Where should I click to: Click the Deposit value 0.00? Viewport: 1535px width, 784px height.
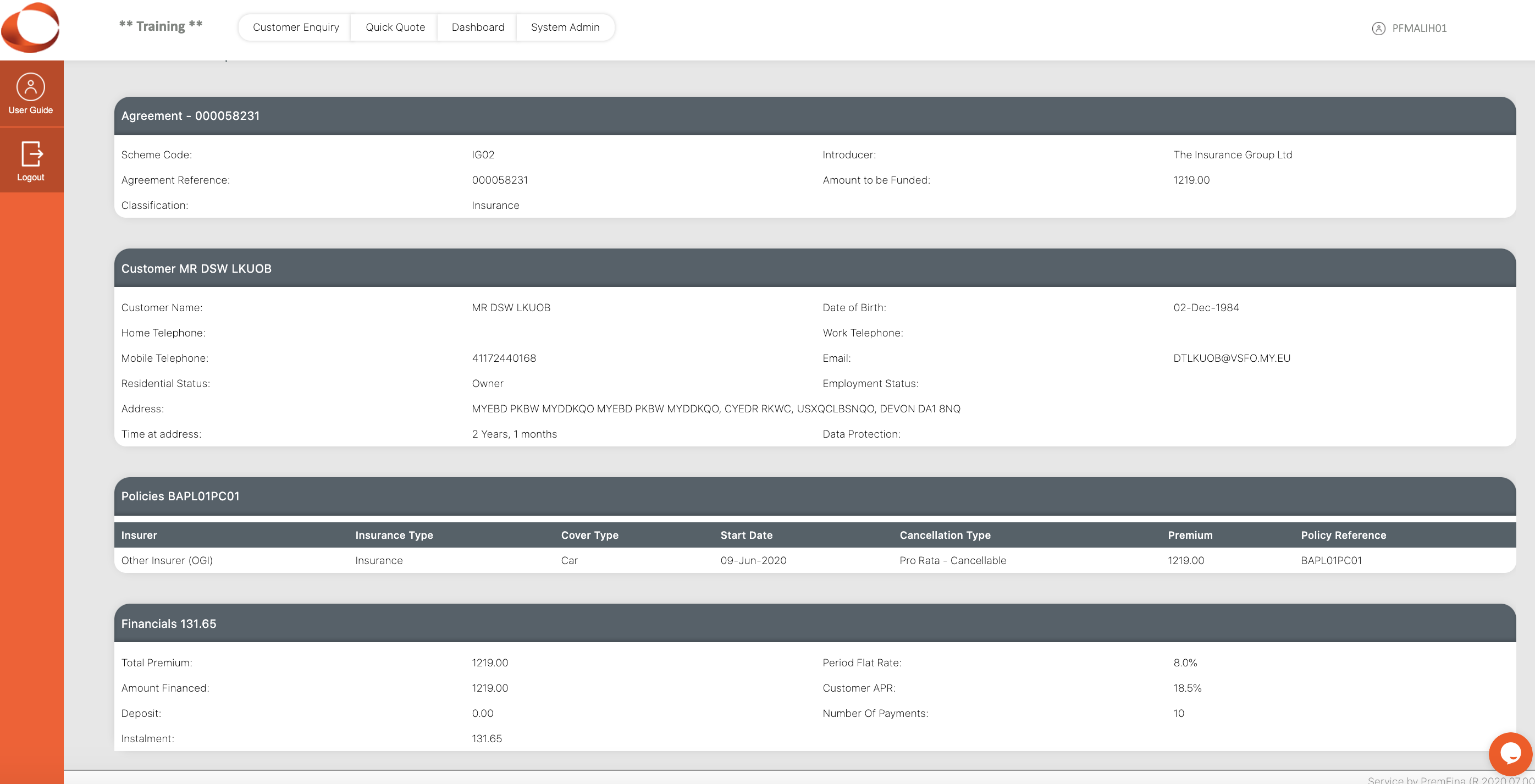click(x=482, y=713)
